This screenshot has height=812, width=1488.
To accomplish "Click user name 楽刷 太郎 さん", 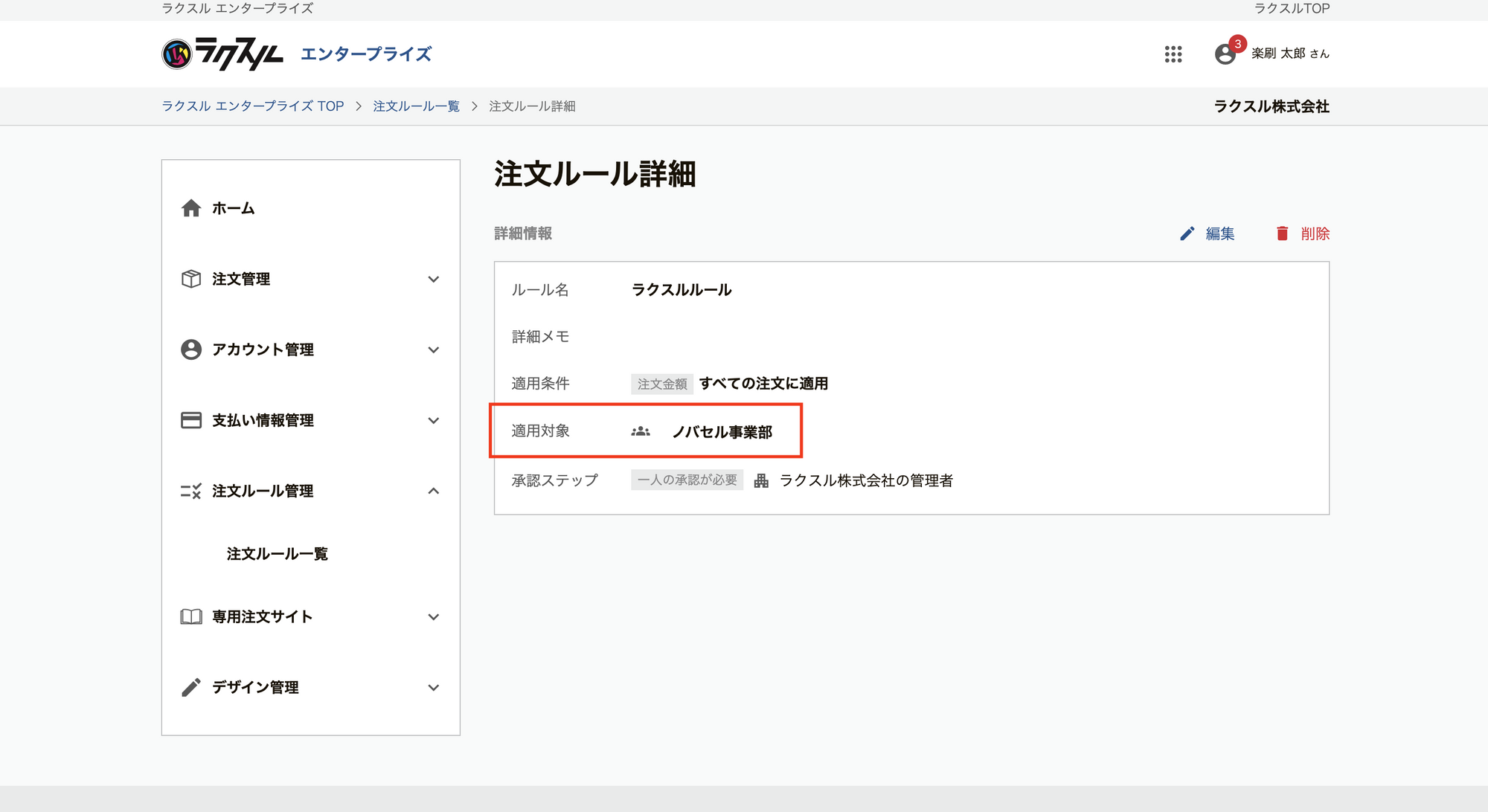I will click(1290, 54).
